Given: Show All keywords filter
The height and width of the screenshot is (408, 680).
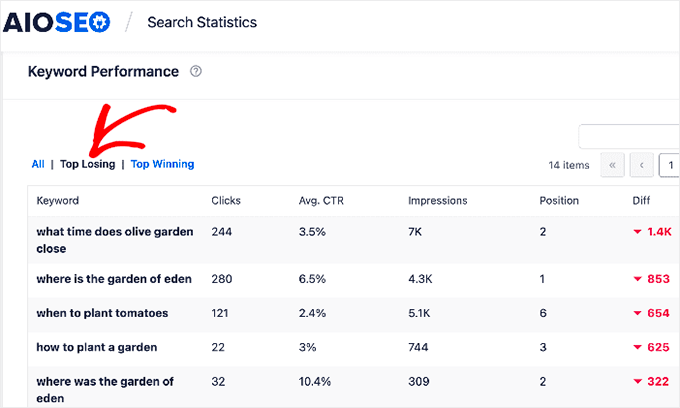Looking at the screenshot, I should pyautogui.click(x=38, y=164).
